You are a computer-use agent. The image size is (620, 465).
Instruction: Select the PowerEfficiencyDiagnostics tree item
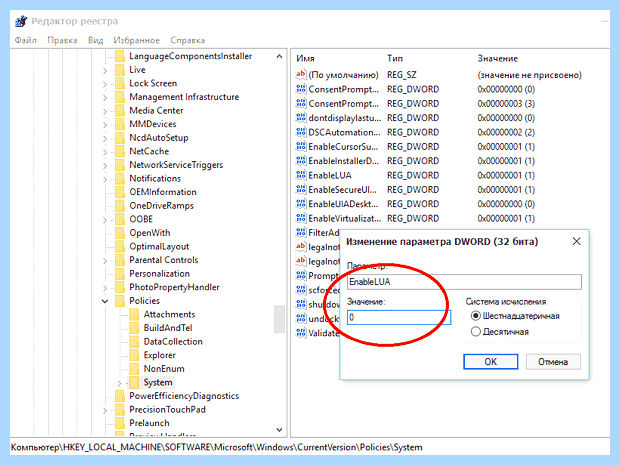(184, 396)
